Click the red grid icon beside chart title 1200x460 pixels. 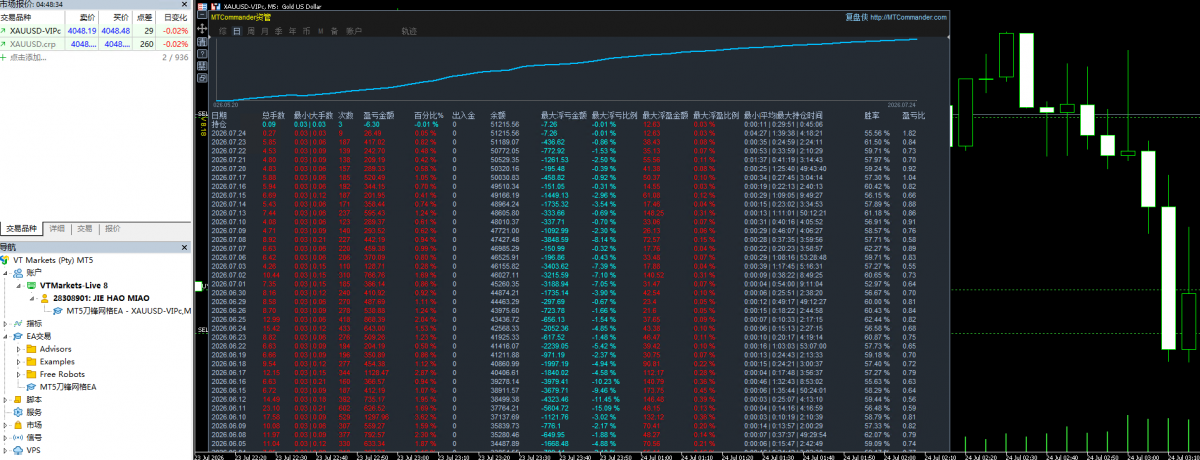(203, 6)
